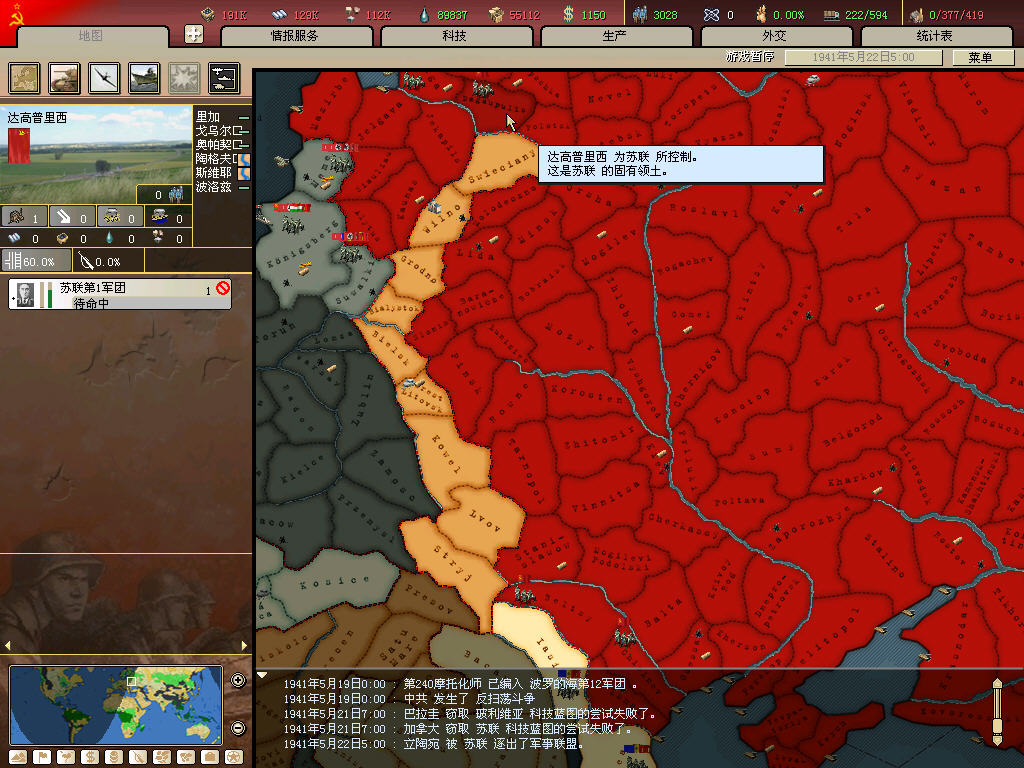This screenshot has width=1024, height=768.
Task: Open the unit organization chart icon
Action: pos(225,78)
